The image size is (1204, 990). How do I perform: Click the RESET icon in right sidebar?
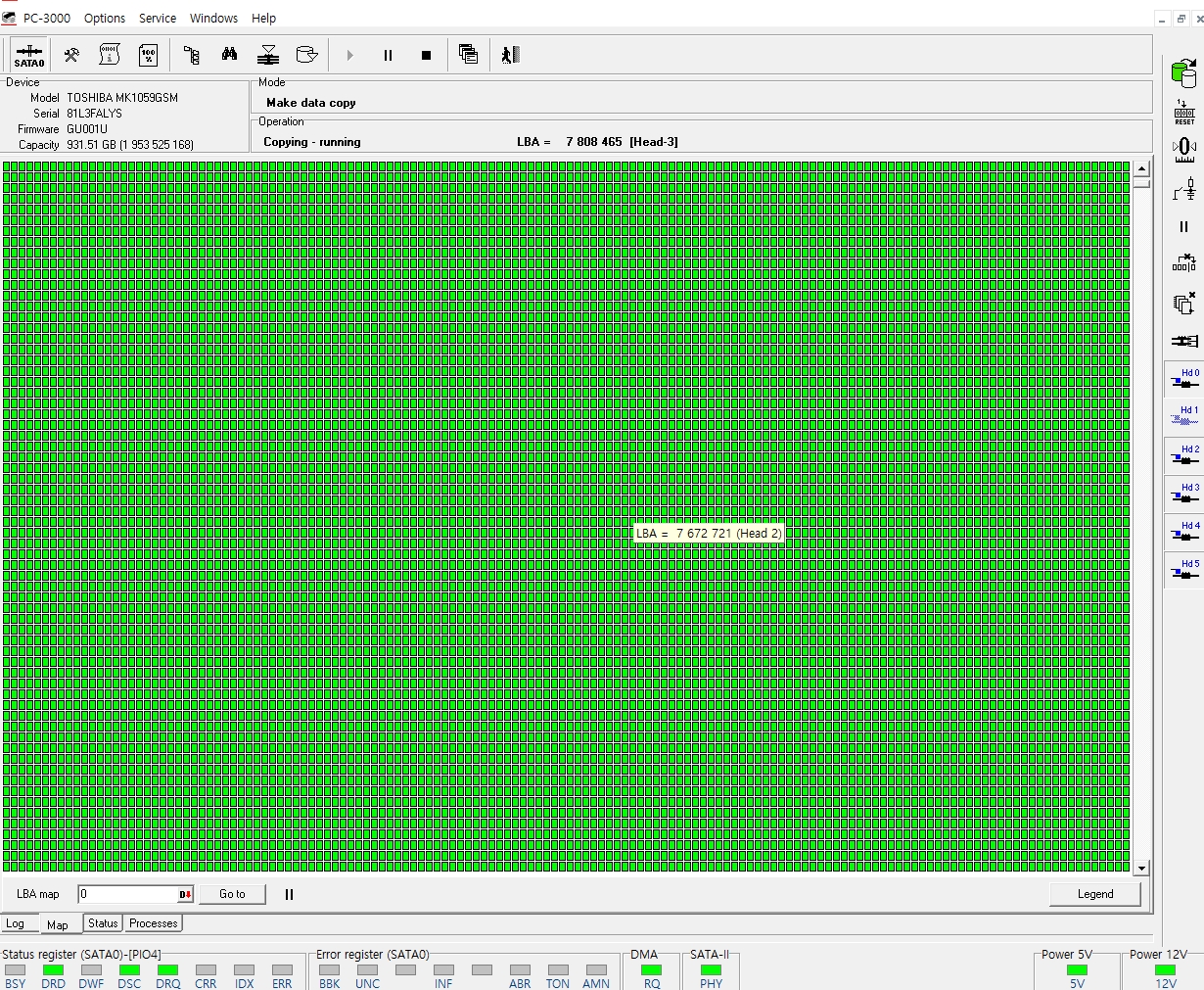point(1184,112)
